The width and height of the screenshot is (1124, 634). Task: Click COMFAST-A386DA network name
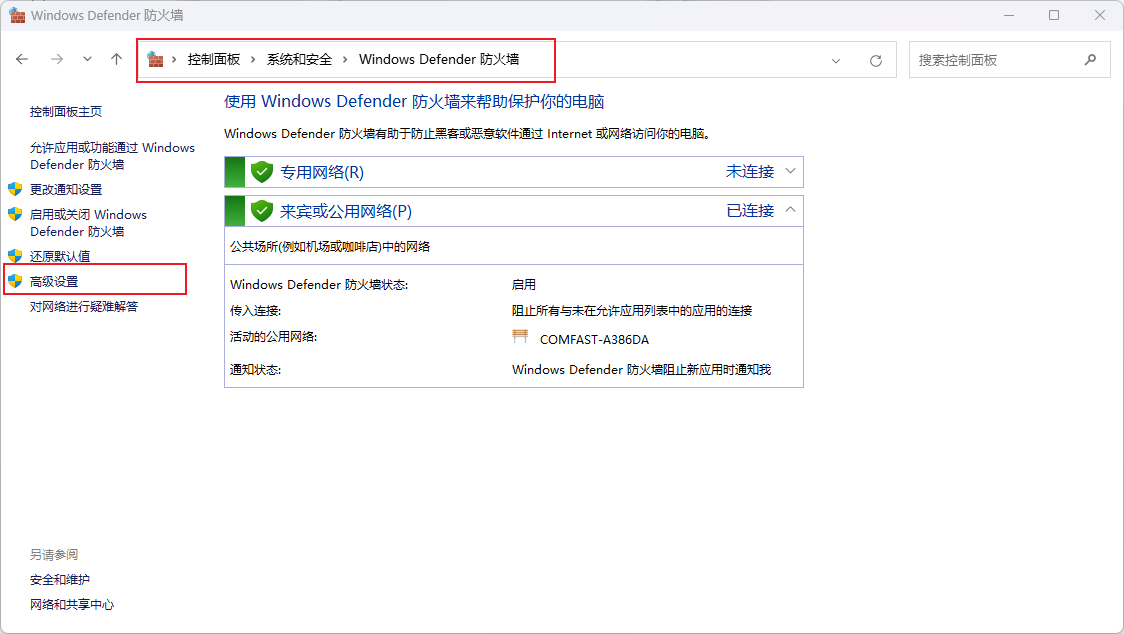click(x=594, y=340)
